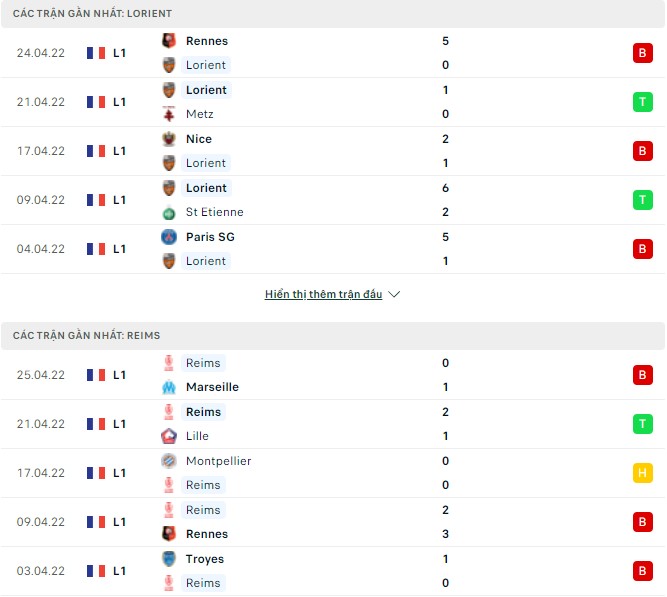
Task: Click the Montpellier club crest icon
Action: pos(169,461)
